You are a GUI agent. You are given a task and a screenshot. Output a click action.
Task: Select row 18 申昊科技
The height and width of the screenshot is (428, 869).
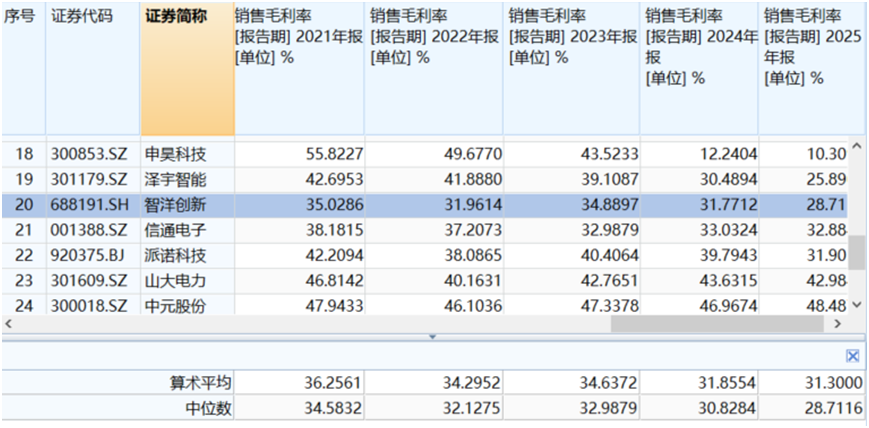click(425, 155)
